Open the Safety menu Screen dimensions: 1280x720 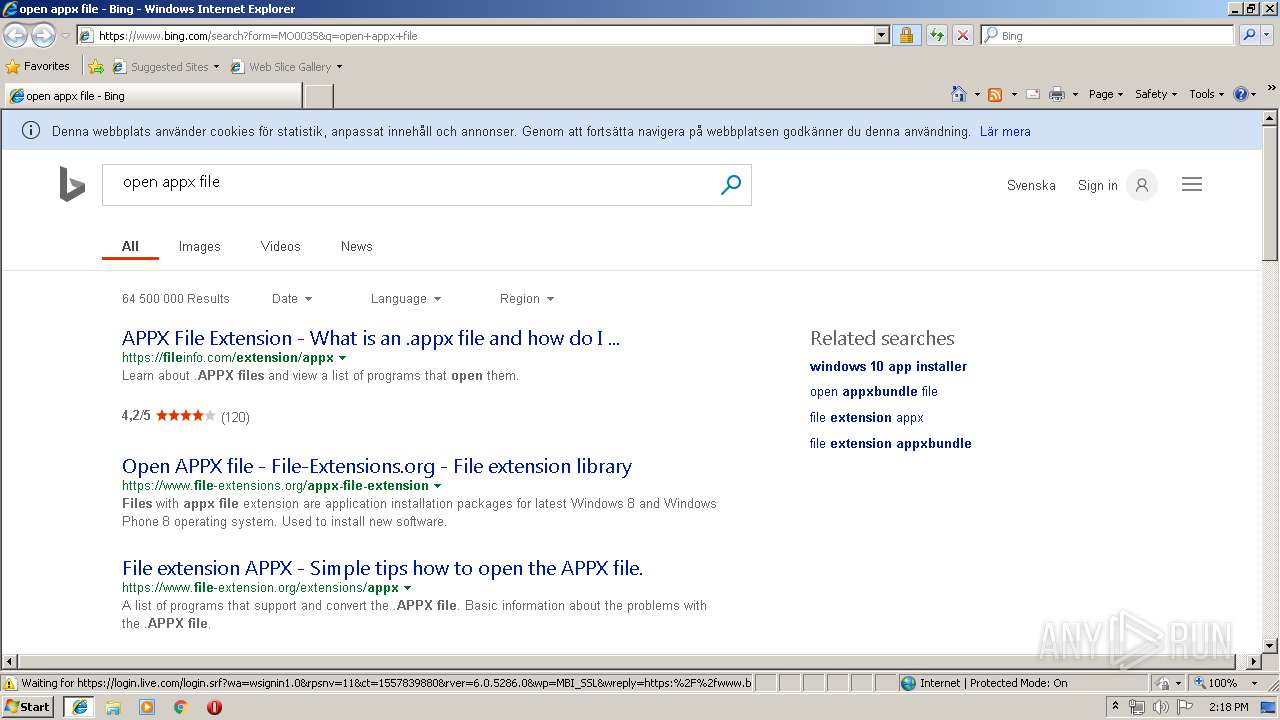coord(1157,94)
